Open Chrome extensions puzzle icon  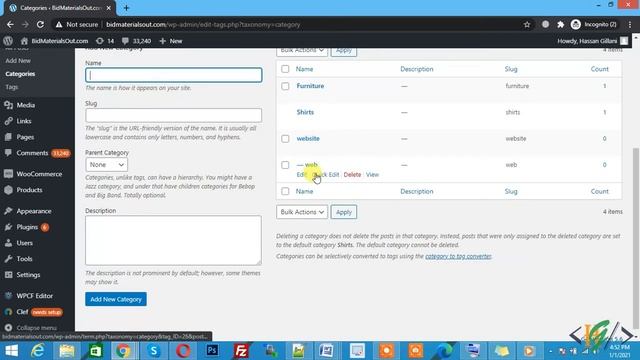560,24
